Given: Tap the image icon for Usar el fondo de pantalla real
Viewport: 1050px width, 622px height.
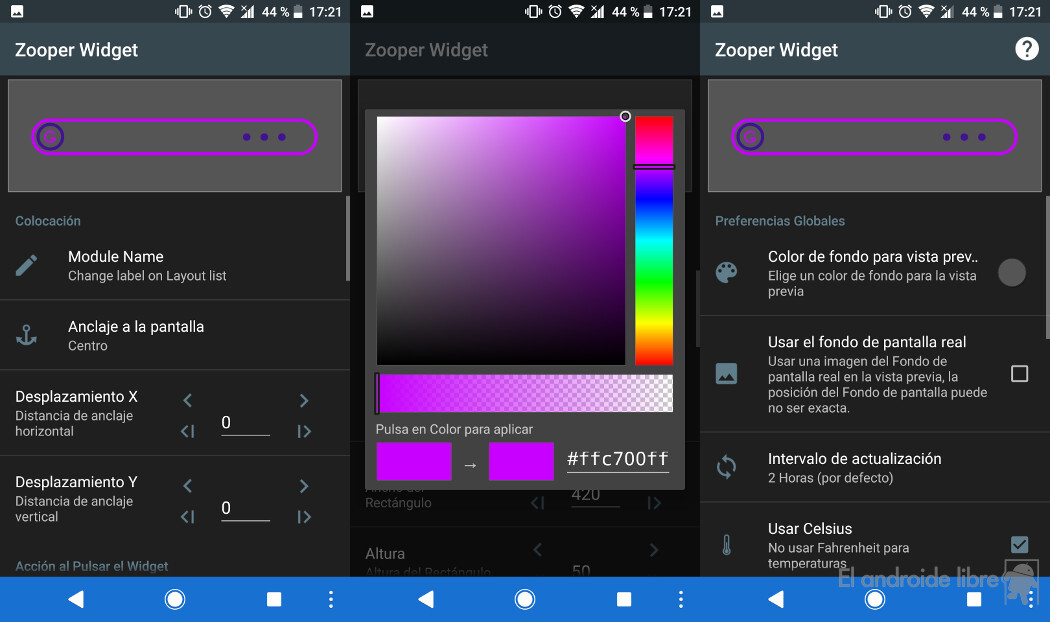Looking at the screenshot, I should click(x=727, y=374).
